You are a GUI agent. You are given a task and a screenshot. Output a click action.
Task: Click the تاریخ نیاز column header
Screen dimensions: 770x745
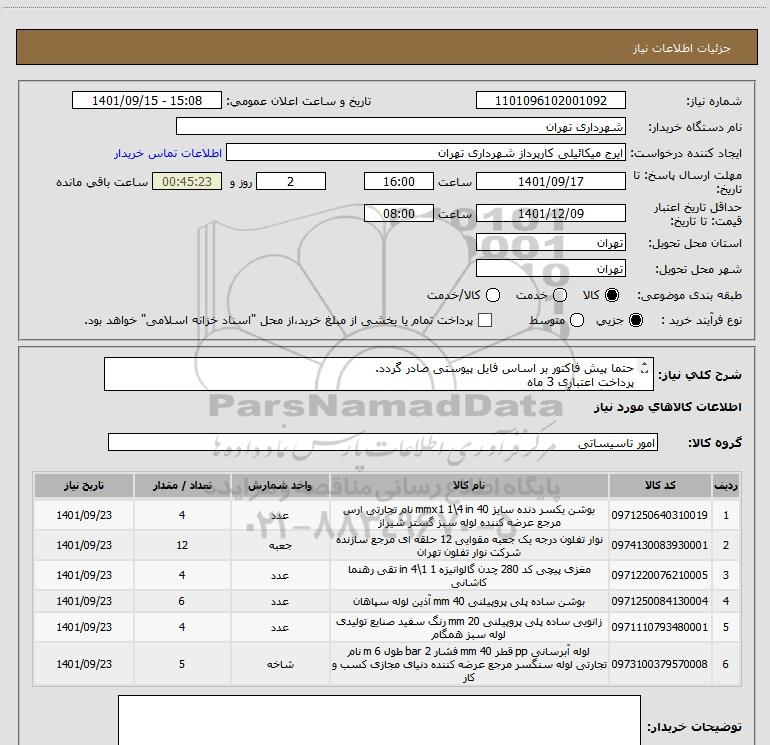(x=83, y=486)
